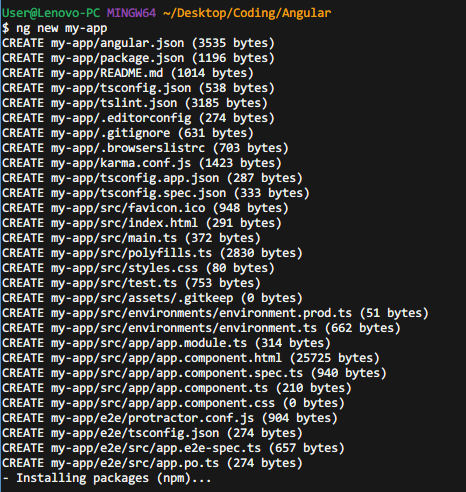
Task: Click the my-app/README.md line
Action: (128, 73)
